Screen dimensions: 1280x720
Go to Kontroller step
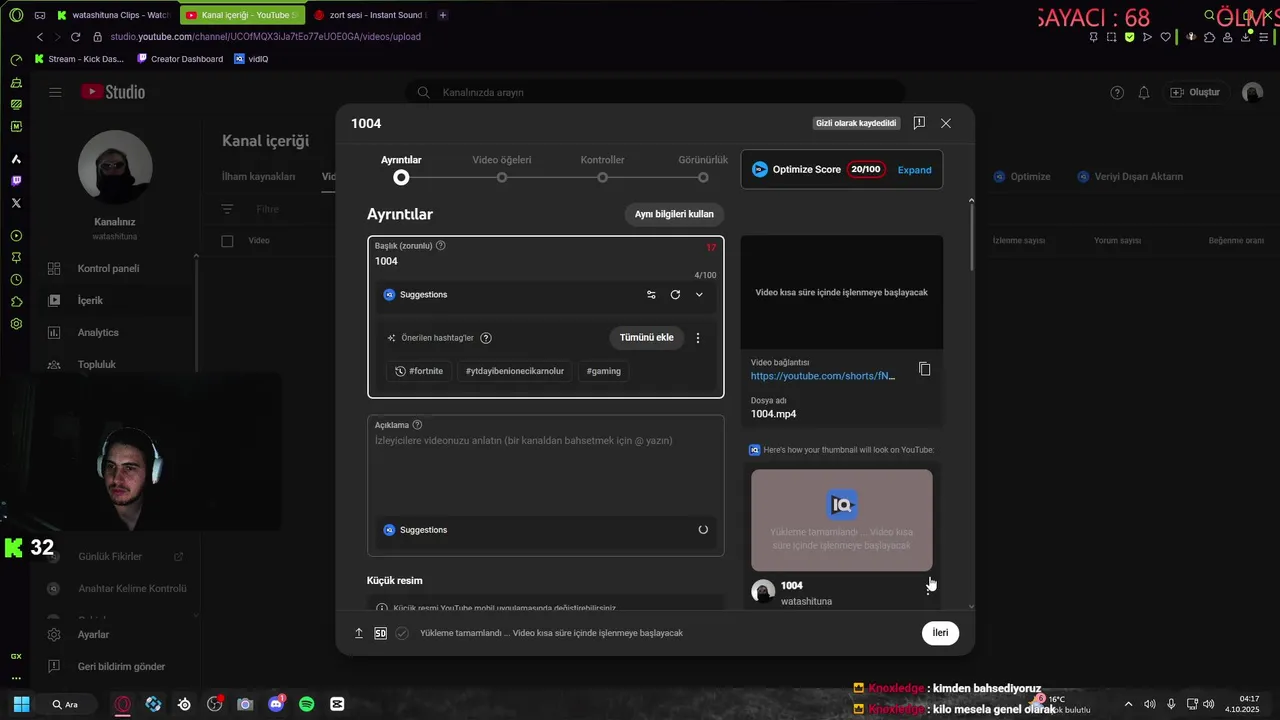pos(602,168)
